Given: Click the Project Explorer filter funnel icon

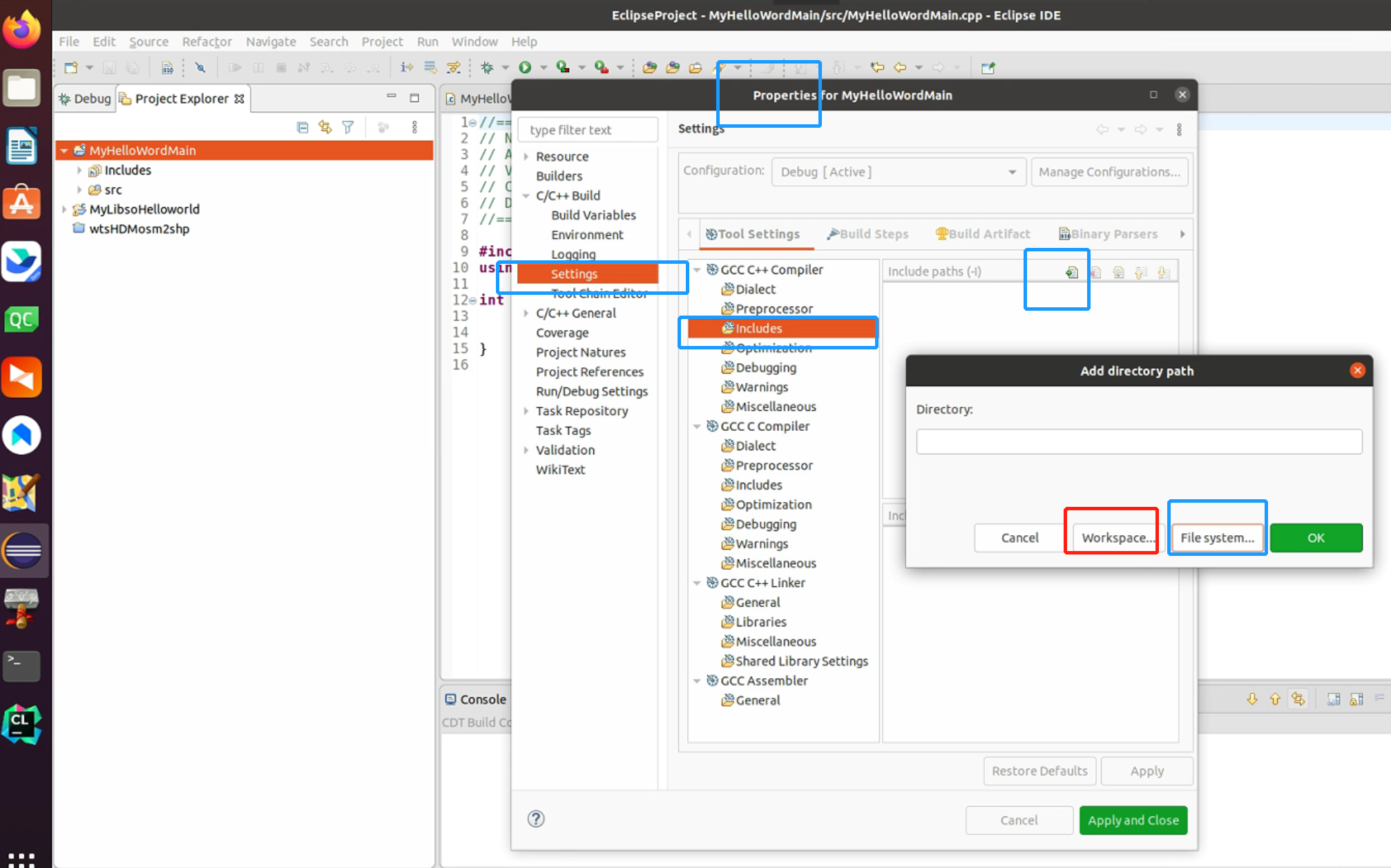Looking at the screenshot, I should (348, 127).
